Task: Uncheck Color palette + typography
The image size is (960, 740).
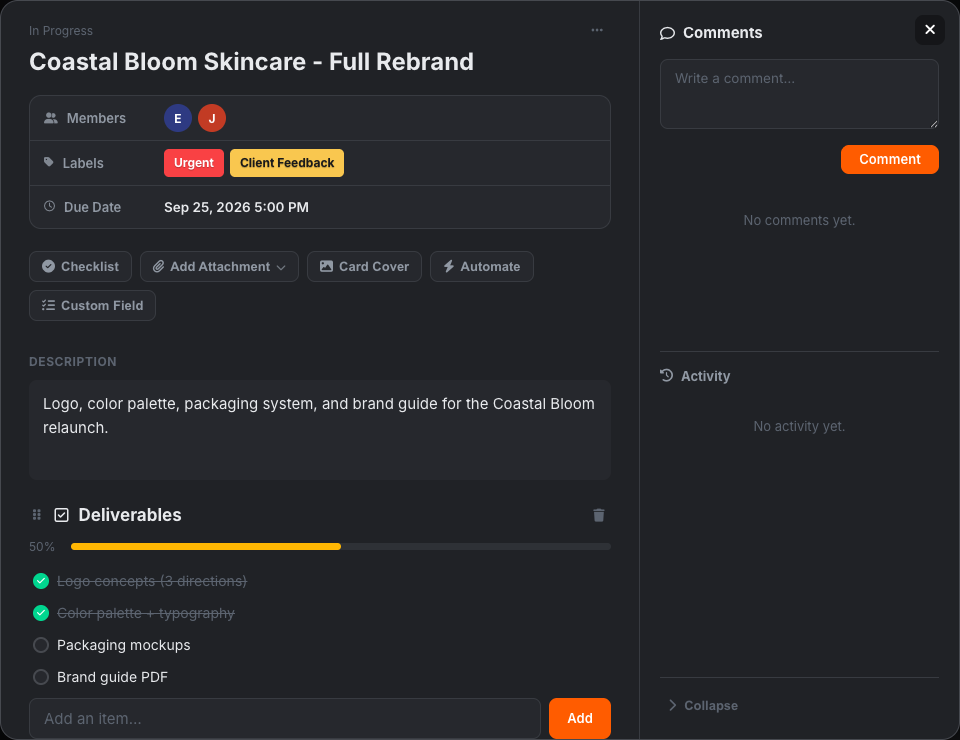Action: pos(41,613)
